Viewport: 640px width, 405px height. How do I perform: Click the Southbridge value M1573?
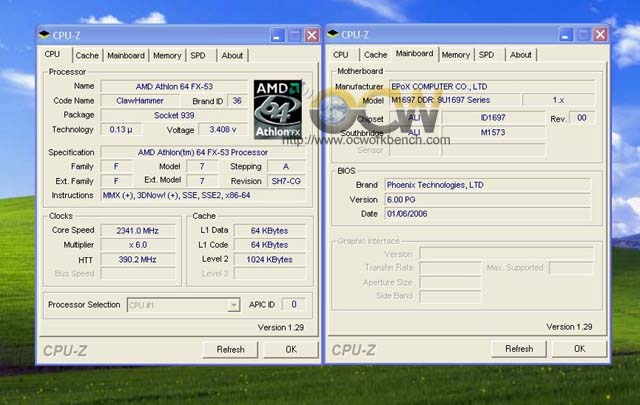pos(493,132)
